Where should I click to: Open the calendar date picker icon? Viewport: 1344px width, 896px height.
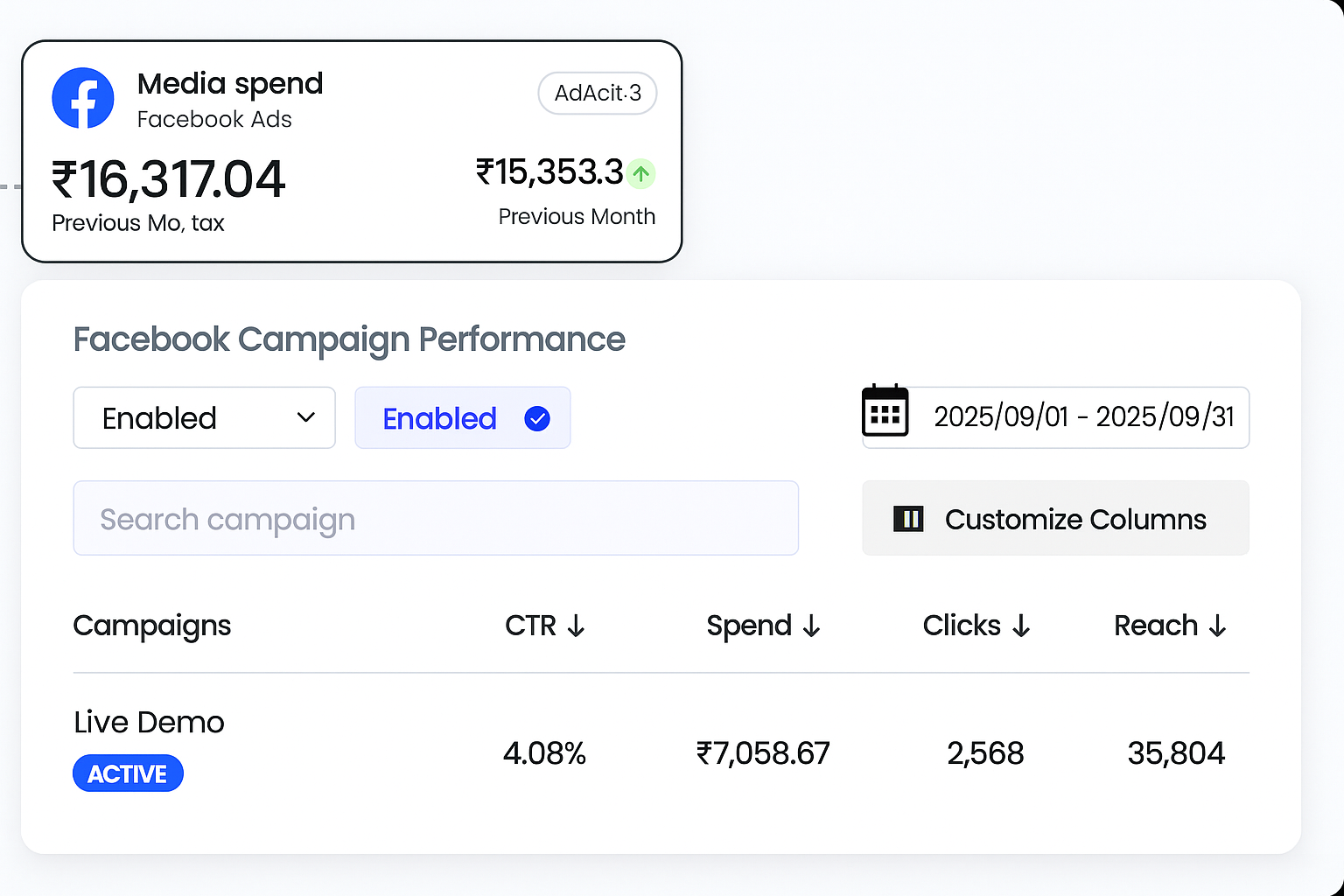885,411
